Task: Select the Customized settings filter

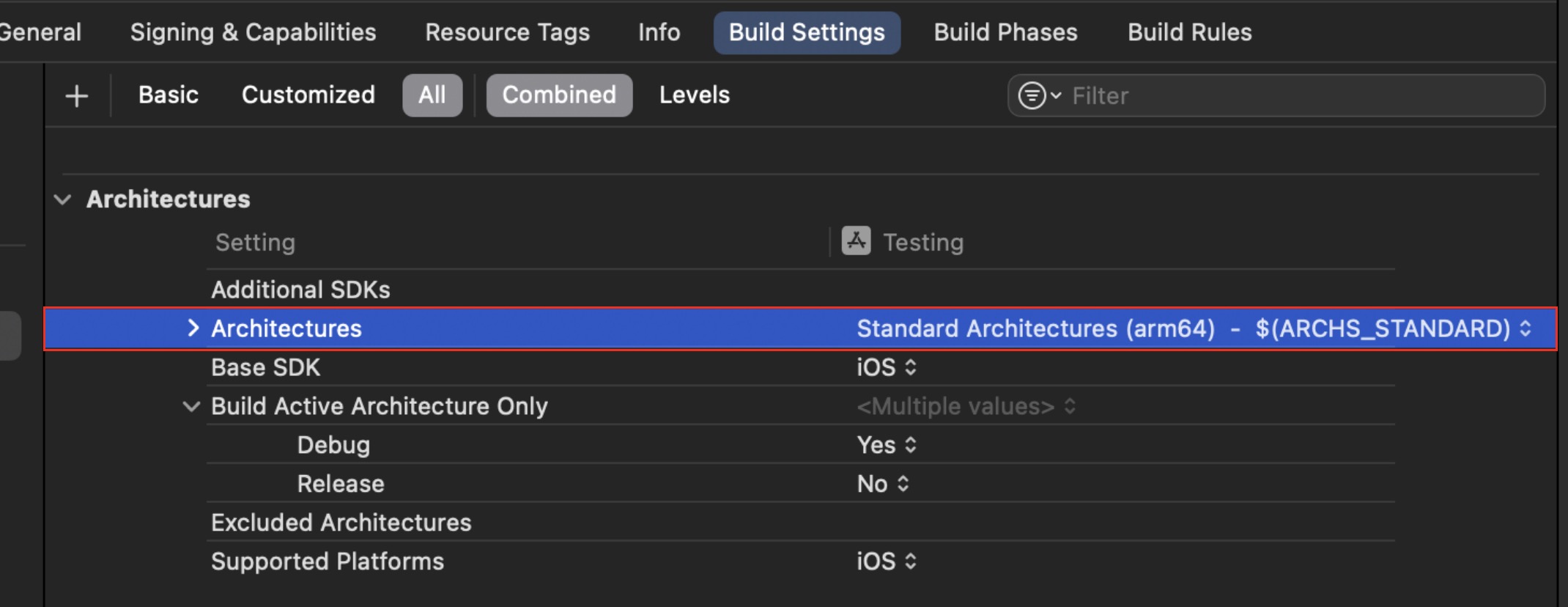Action: 308,95
